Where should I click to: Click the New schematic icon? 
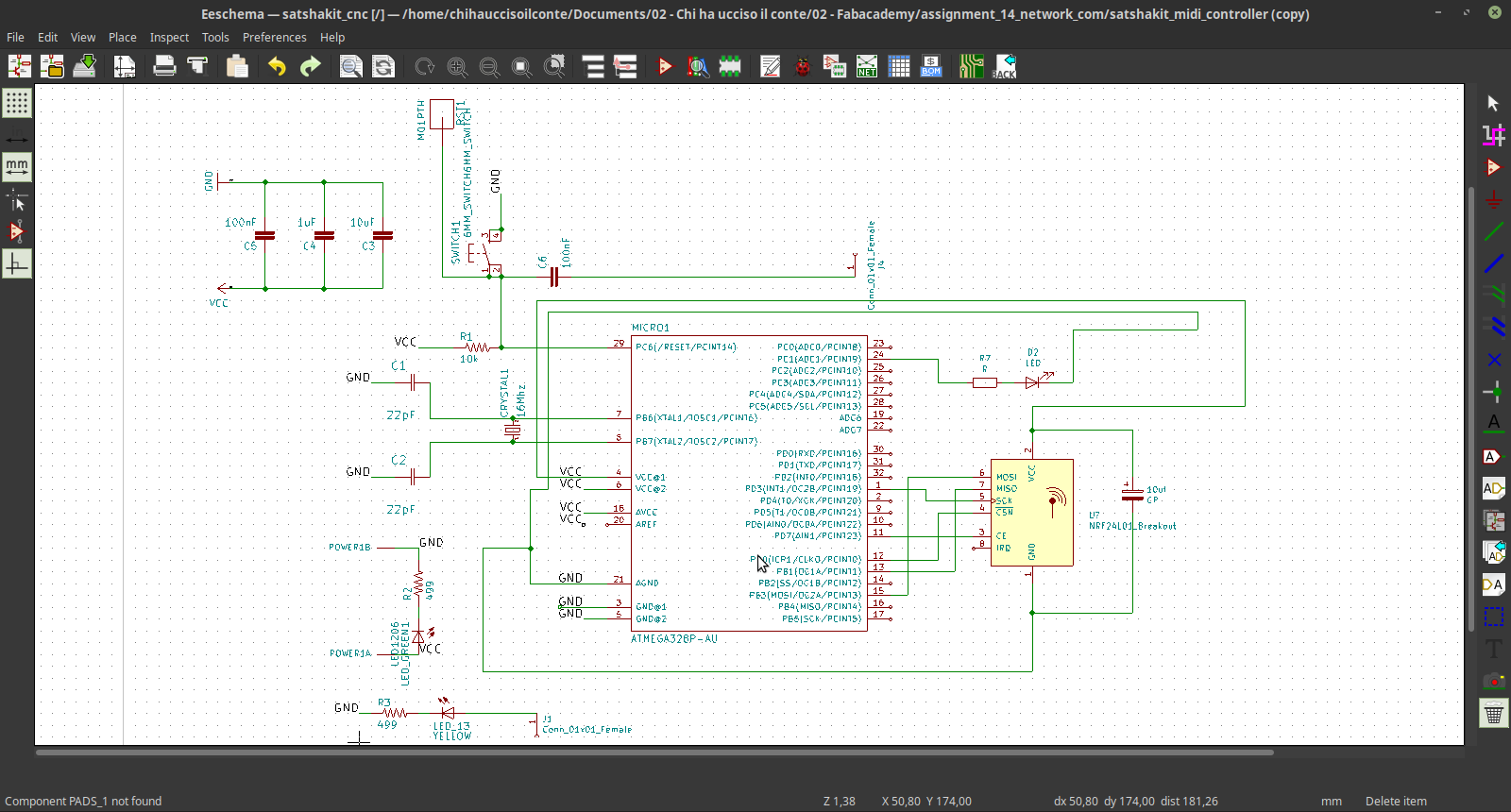coord(20,66)
